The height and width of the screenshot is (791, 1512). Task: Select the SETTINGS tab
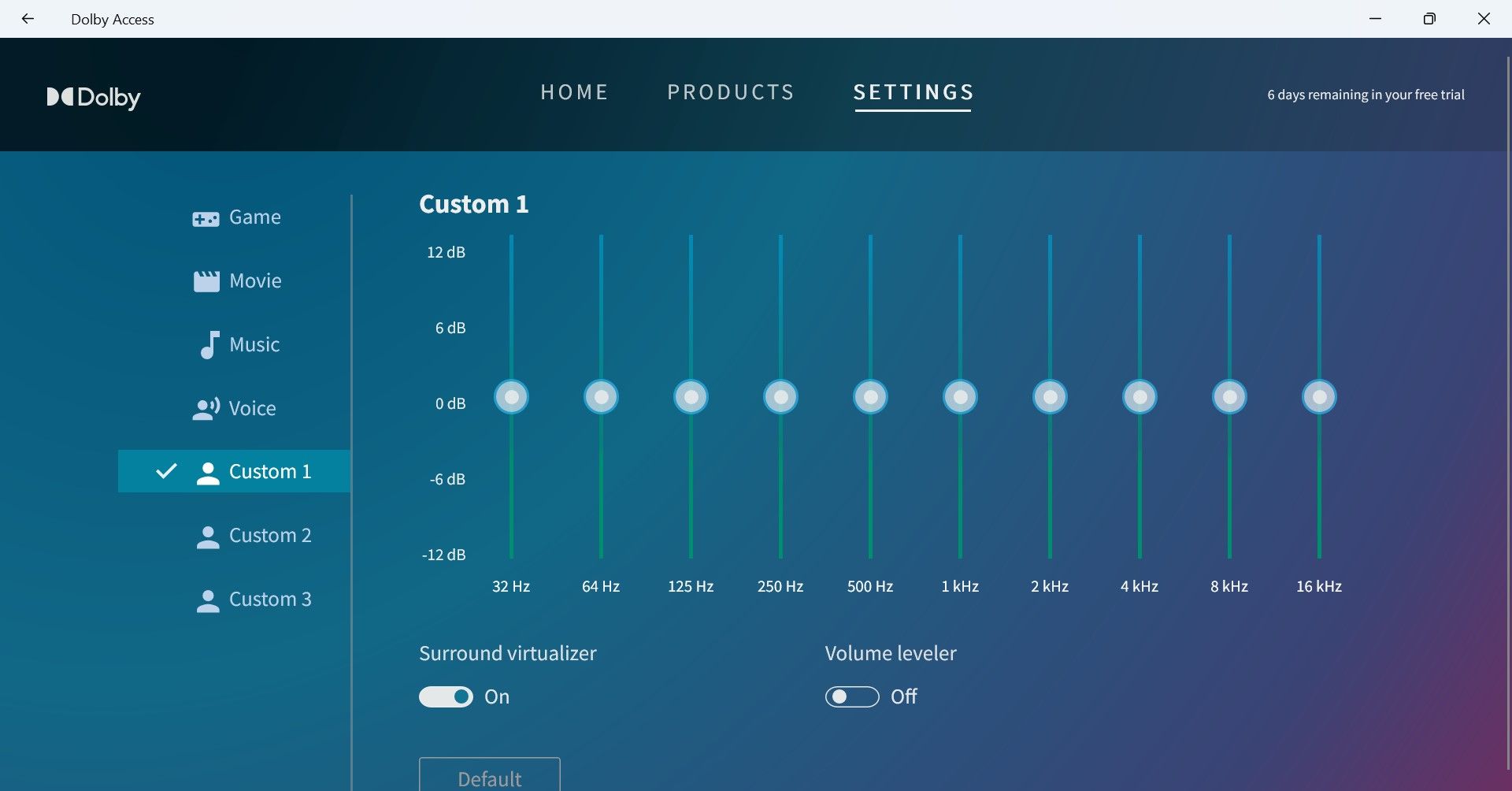click(x=913, y=93)
